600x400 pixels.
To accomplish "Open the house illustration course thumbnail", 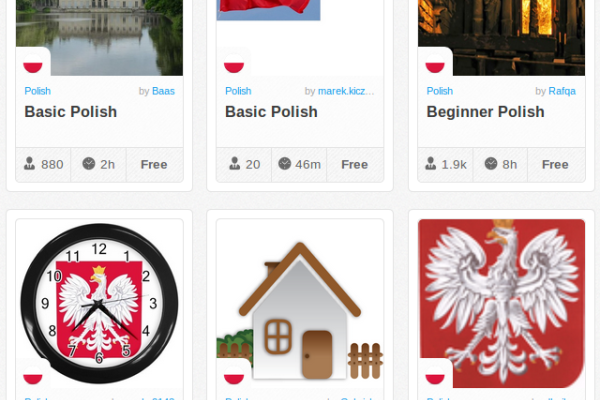I will tap(300, 304).
